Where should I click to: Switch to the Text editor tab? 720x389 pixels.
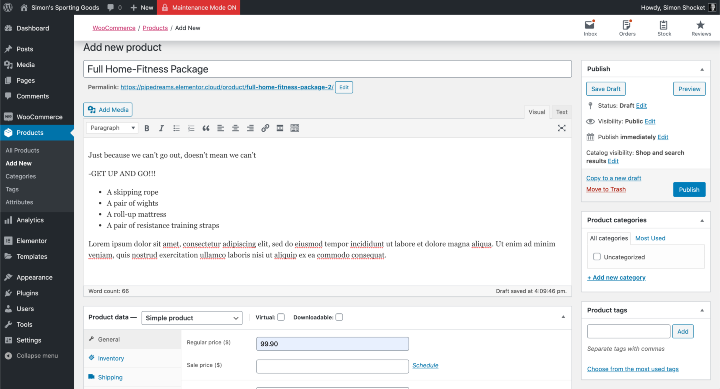tap(562, 112)
